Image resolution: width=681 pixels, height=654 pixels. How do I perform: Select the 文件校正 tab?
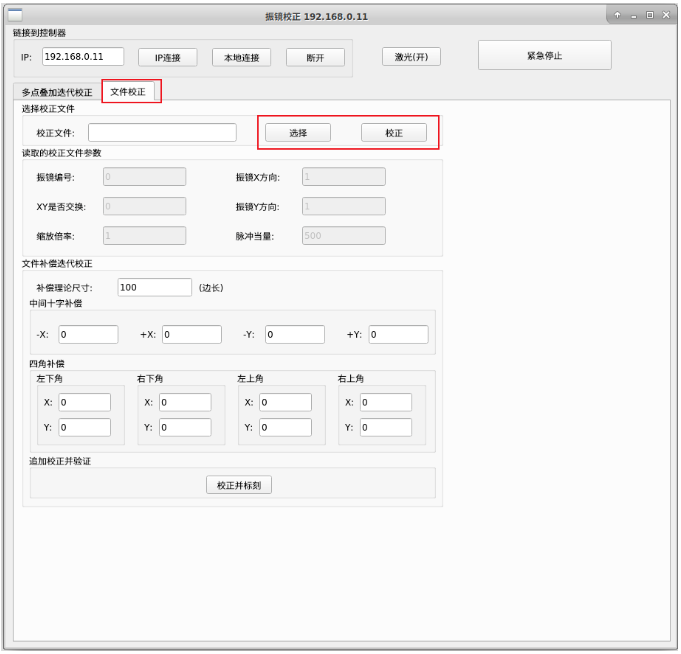128,91
